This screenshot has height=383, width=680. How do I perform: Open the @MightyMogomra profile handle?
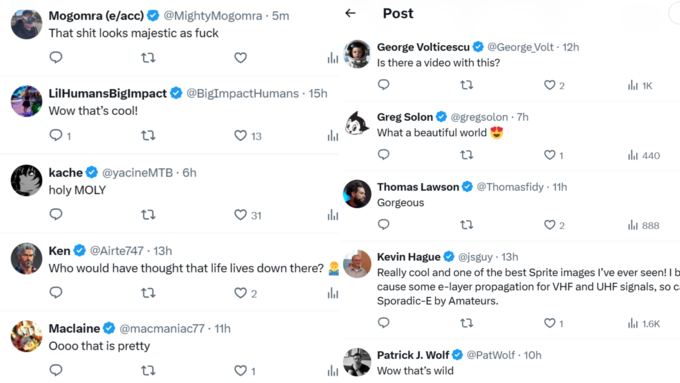tap(212, 16)
